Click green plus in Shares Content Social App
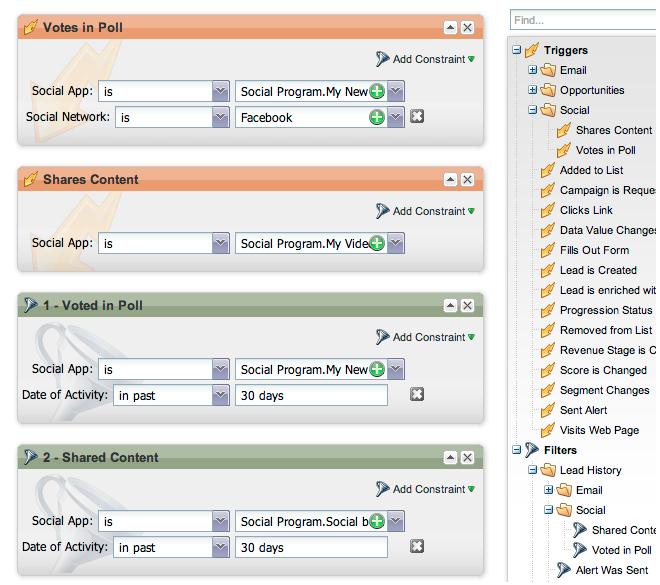 click(x=377, y=243)
